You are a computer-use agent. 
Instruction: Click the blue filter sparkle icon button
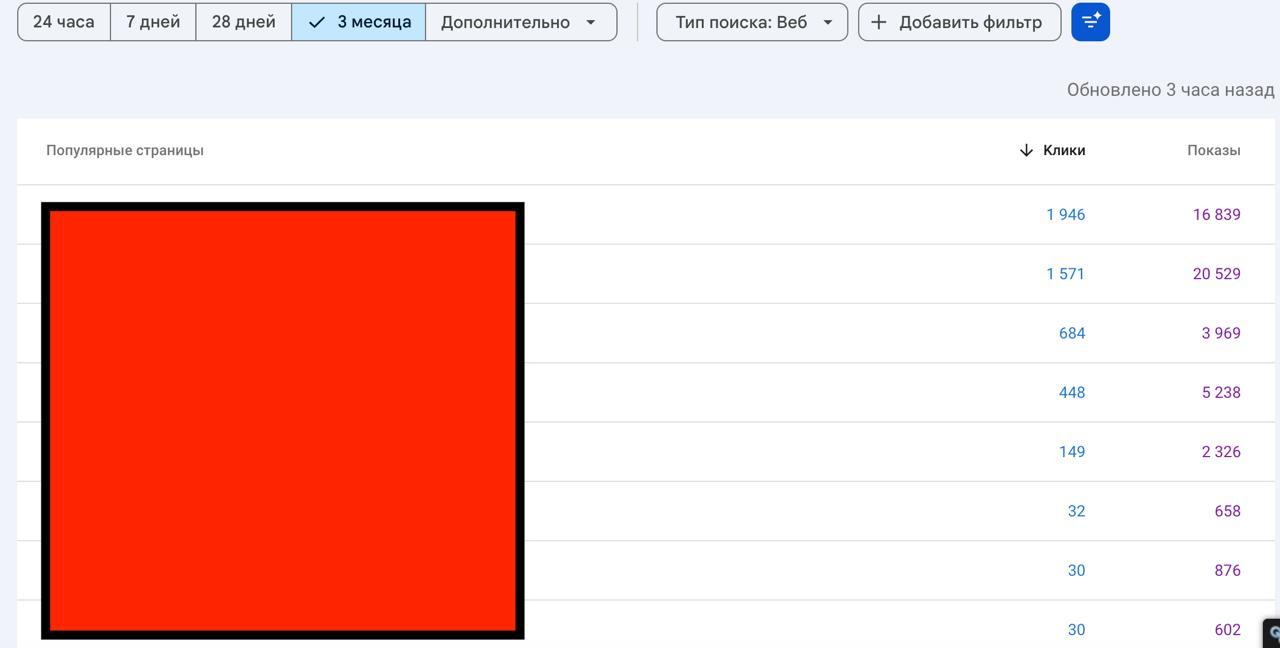click(x=1090, y=22)
